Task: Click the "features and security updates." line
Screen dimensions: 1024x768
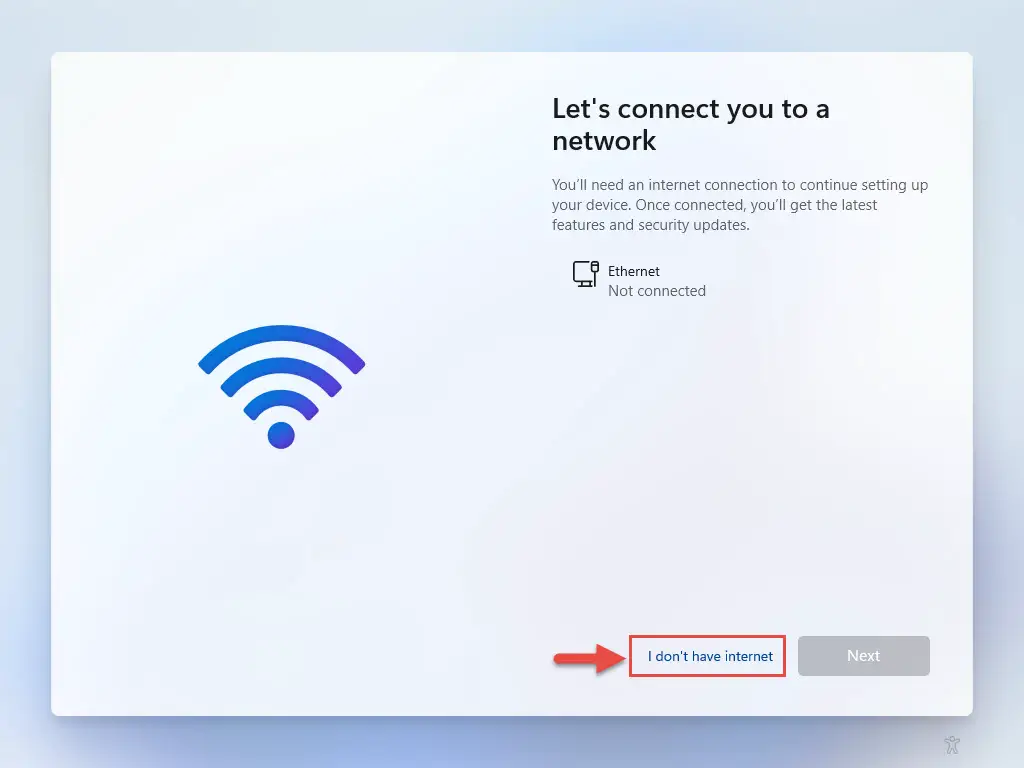Action: pos(650,225)
